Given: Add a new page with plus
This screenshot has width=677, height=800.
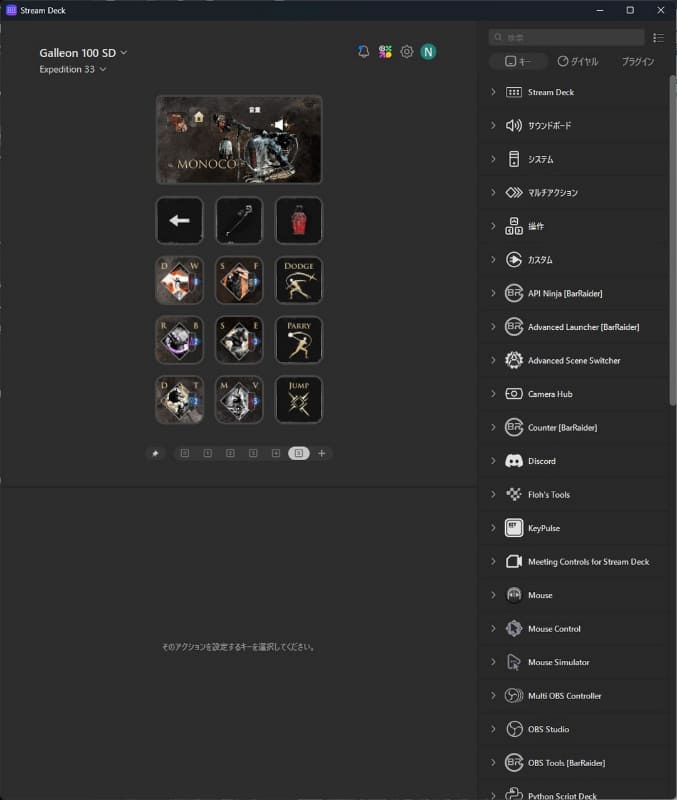Looking at the screenshot, I should (x=321, y=453).
